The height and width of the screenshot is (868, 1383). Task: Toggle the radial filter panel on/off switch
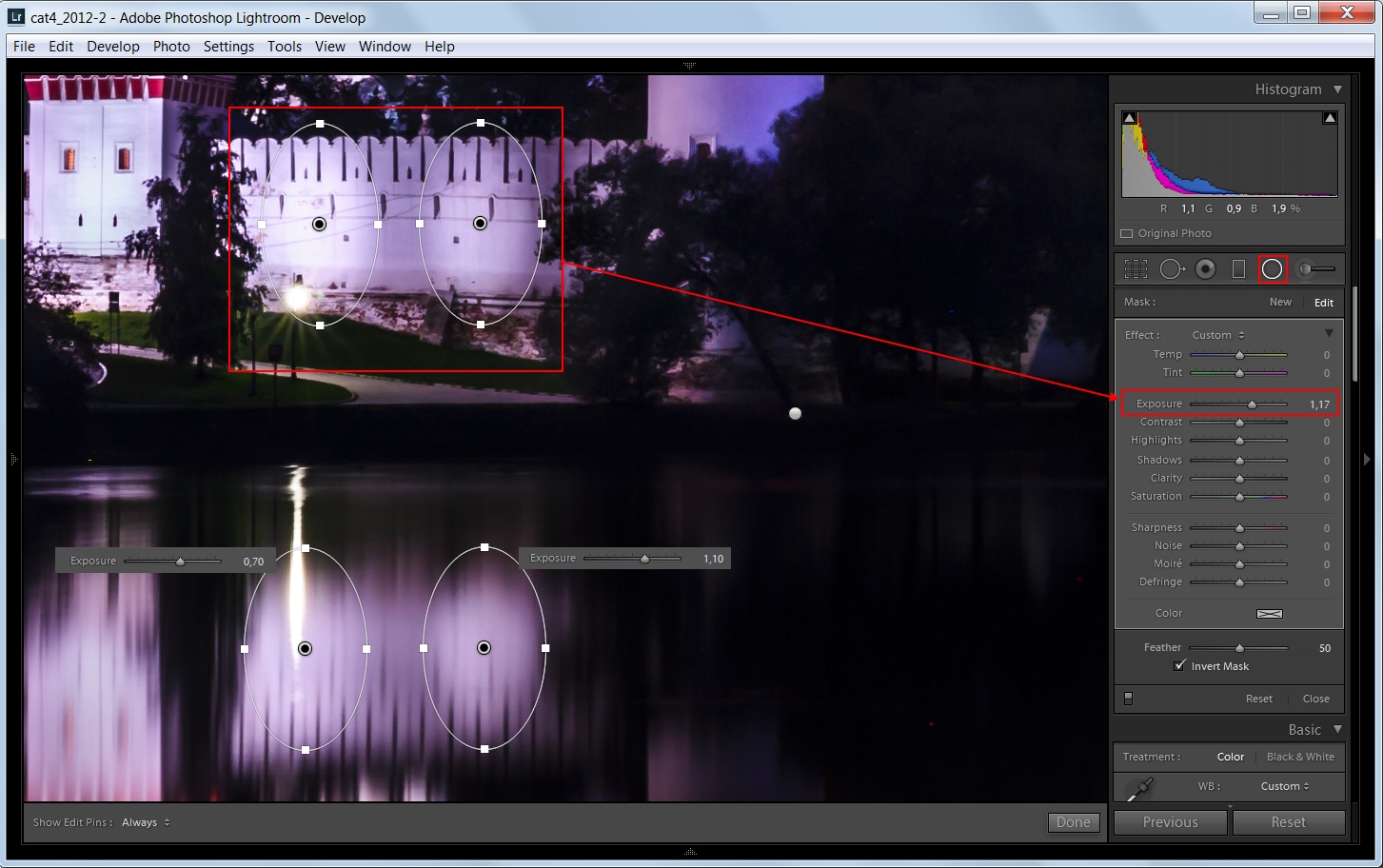[1129, 699]
